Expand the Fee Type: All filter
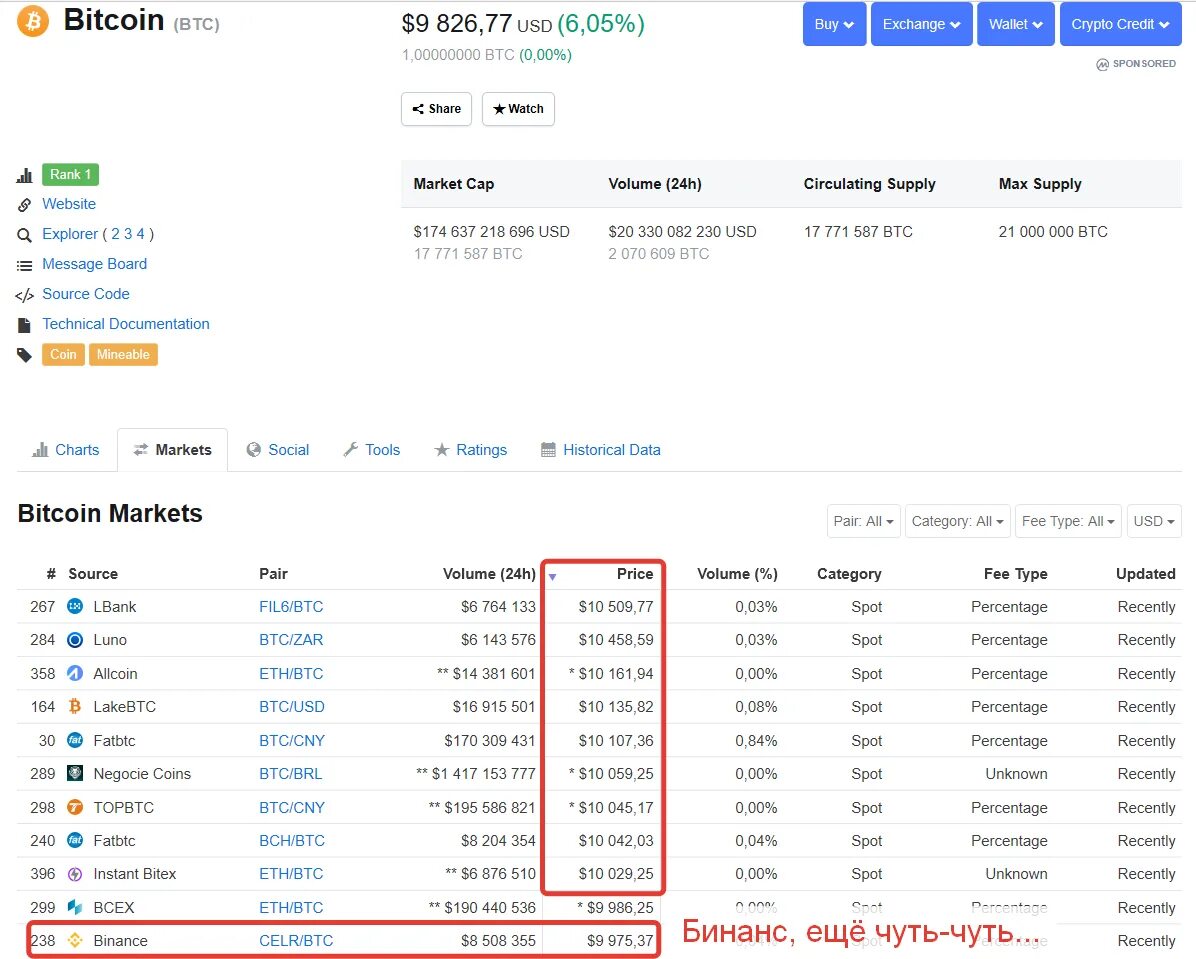 pyautogui.click(x=1068, y=521)
